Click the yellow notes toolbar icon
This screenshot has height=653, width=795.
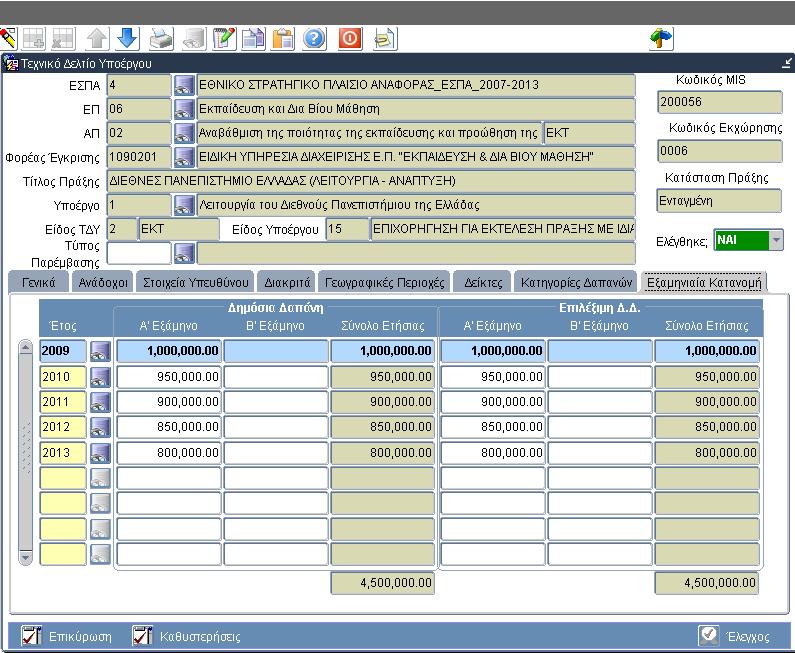click(x=385, y=39)
